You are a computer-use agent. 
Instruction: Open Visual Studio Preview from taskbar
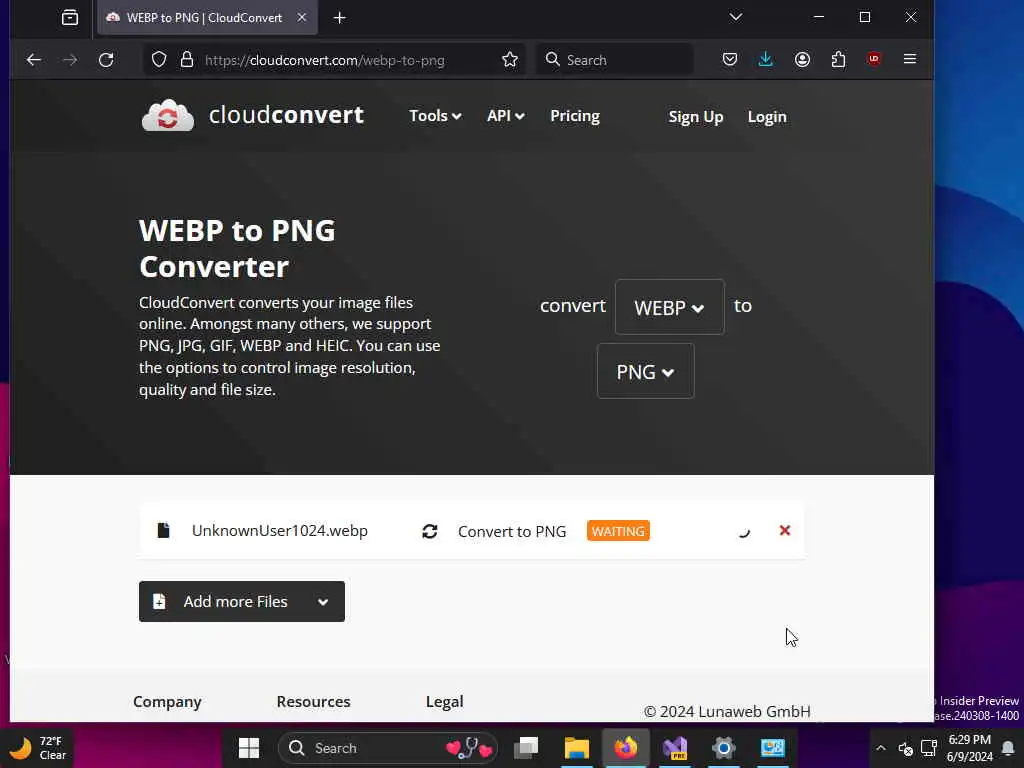(675, 748)
